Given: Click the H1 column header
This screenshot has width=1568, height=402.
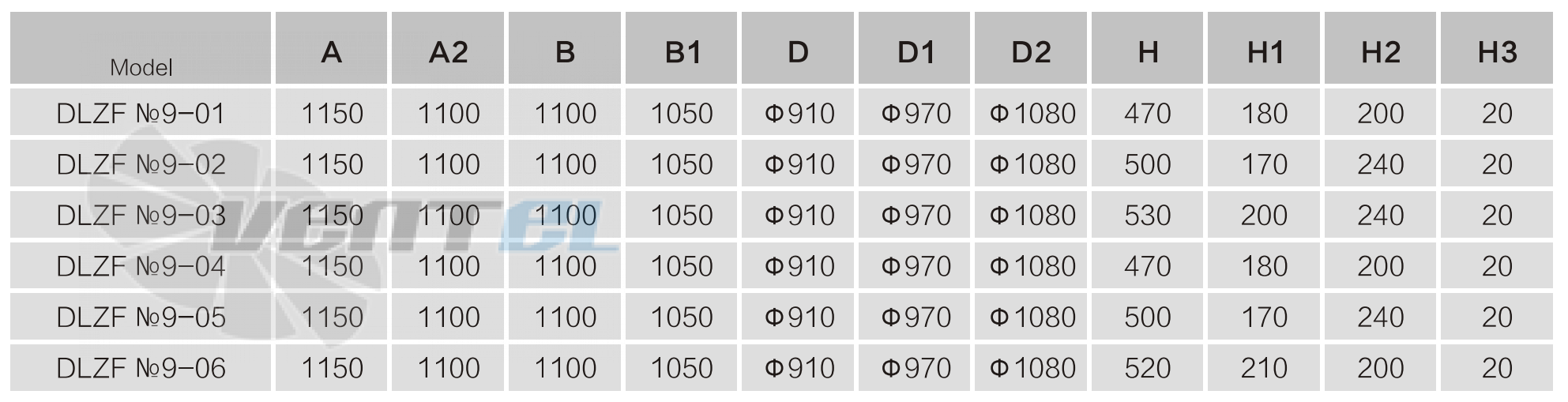Looking at the screenshot, I should [x=1264, y=48].
